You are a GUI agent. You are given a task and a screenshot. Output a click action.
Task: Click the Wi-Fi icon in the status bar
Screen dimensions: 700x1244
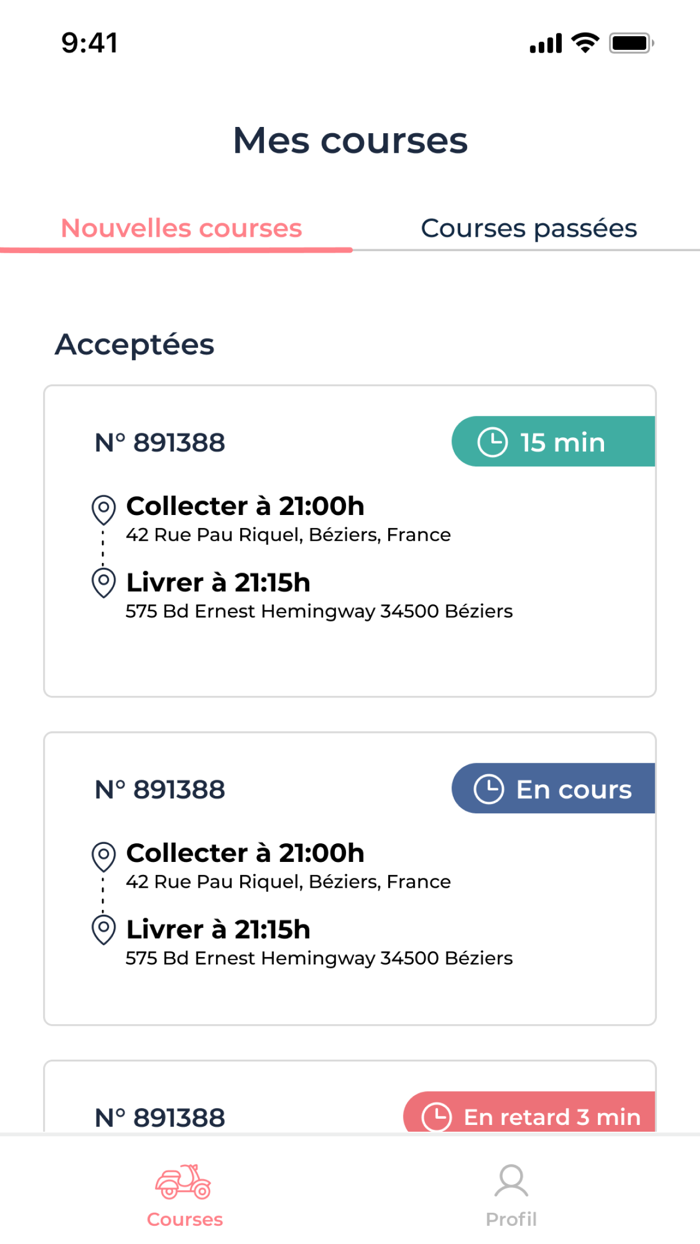click(x=585, y=43)
